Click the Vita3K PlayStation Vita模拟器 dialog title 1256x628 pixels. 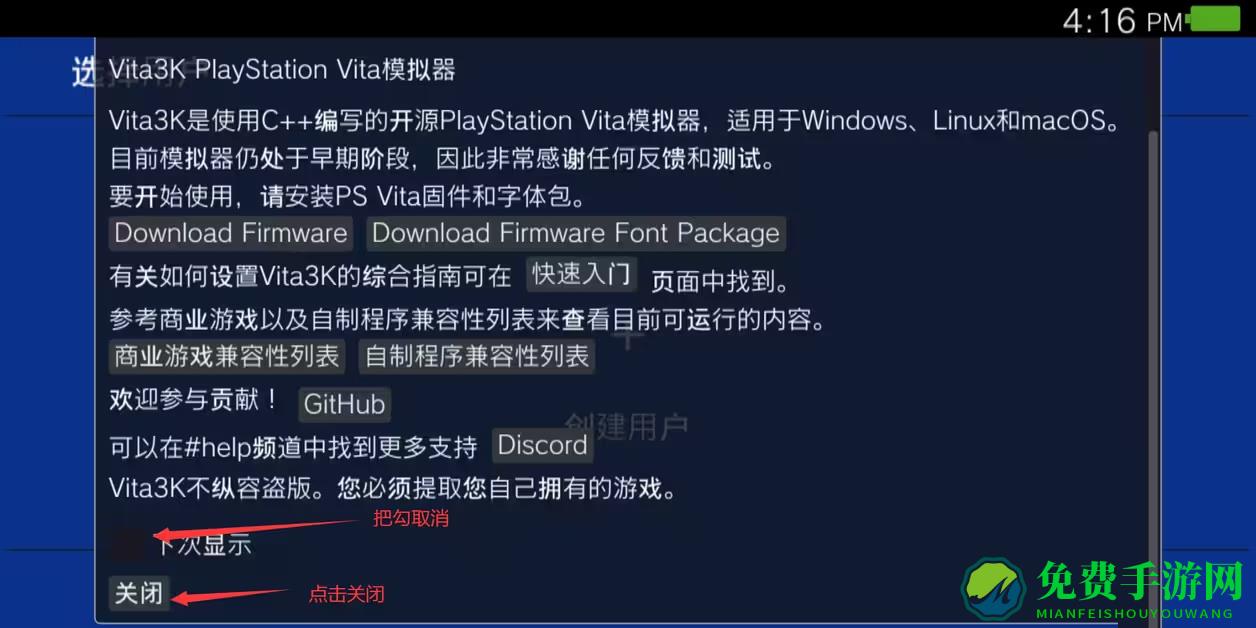(x=282, y=69)
